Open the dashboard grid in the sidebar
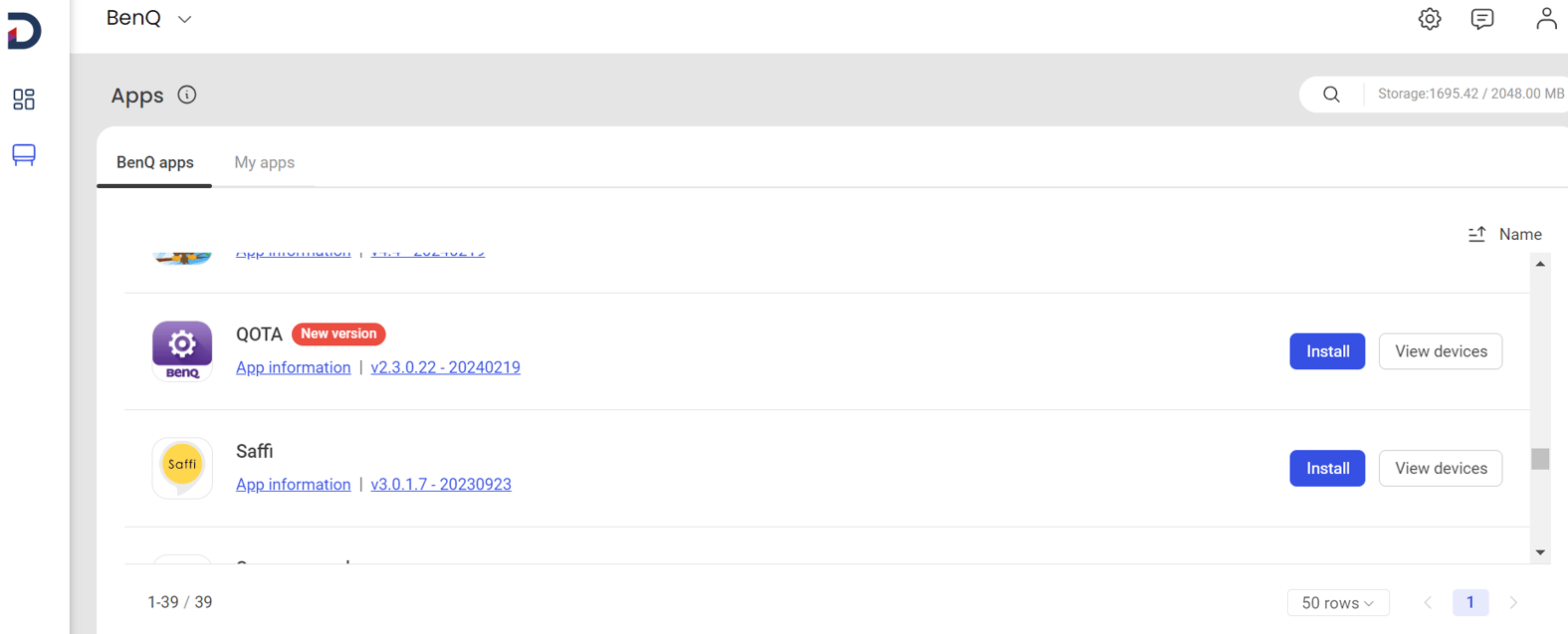 [x=23, y=100]
